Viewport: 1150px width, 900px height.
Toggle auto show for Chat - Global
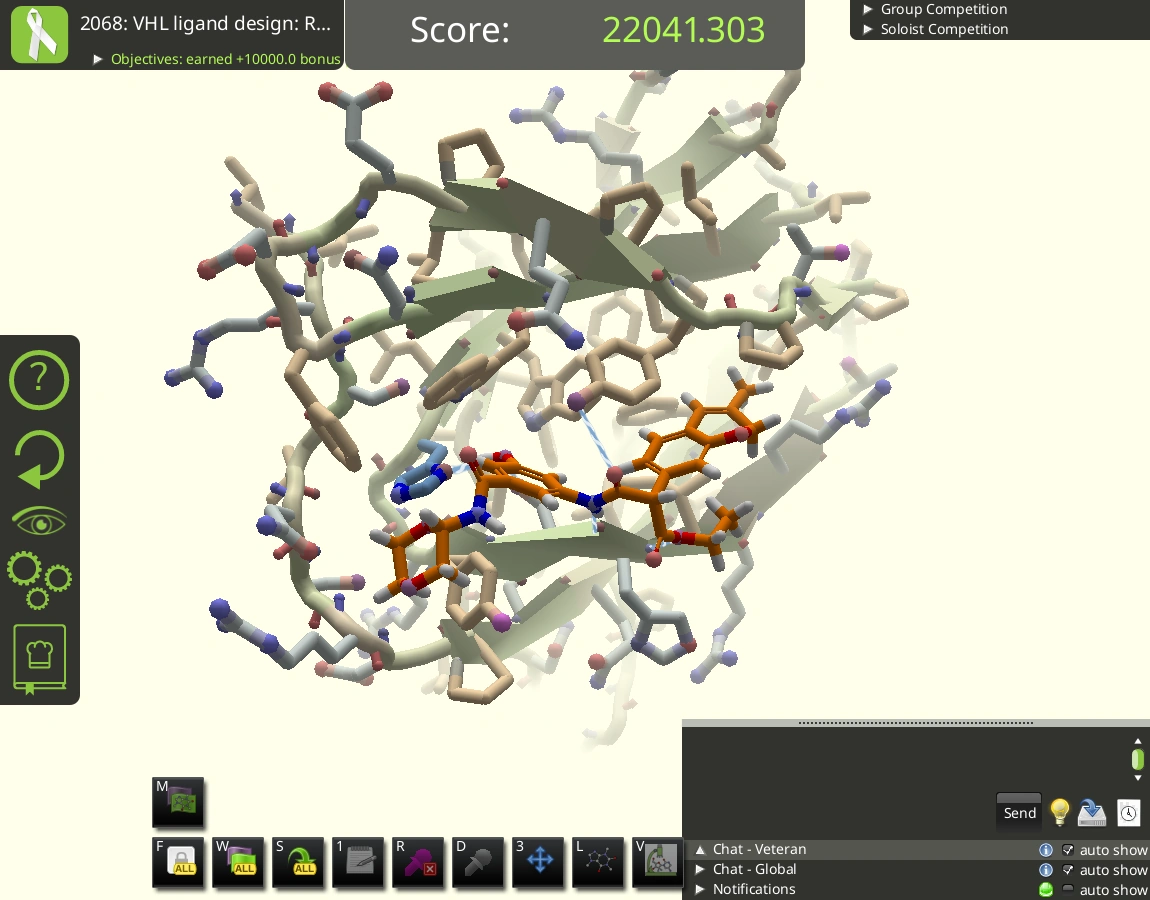(1068, 870)
